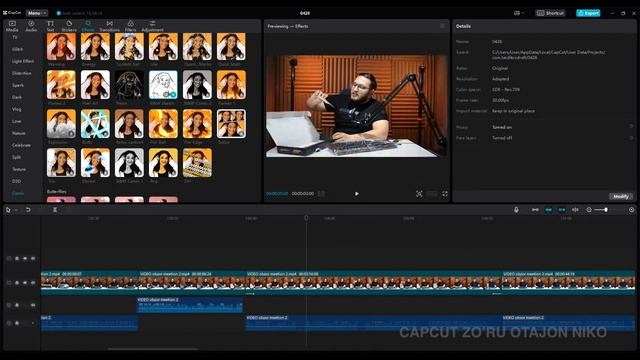The image size is (640, 360).
Task: Click the timeline playhead marker
Action: [306, 218]
